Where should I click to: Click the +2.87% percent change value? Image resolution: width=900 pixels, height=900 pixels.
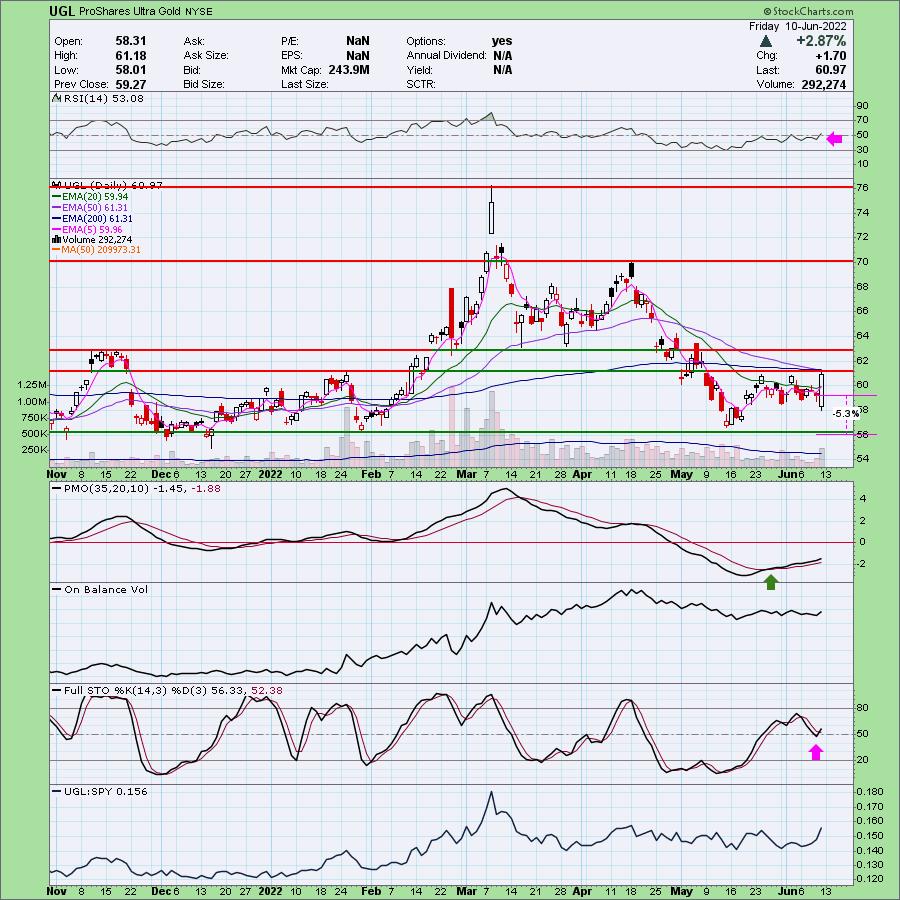821,41
